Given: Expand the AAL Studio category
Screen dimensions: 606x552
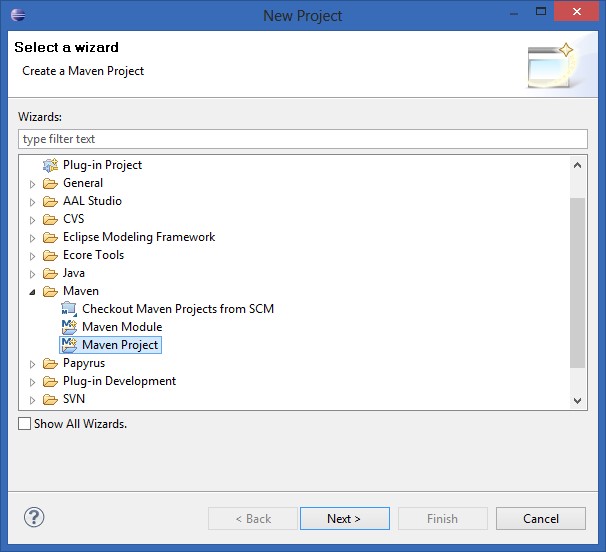Looking at the screenshot, I should pyautogui.click(x=32, y=202).
